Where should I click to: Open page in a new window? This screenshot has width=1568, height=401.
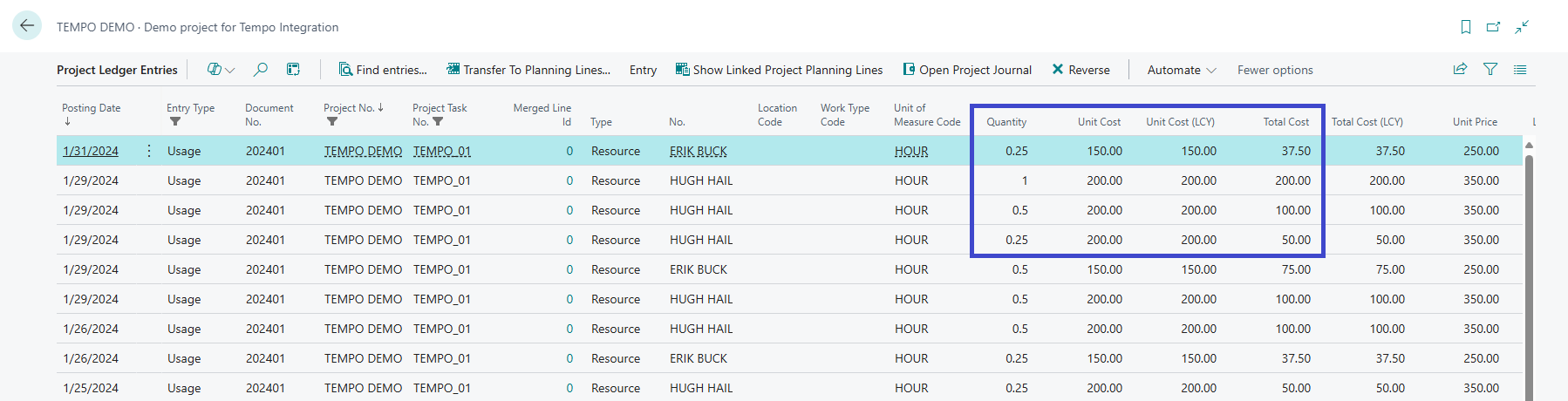[1494, 27]
